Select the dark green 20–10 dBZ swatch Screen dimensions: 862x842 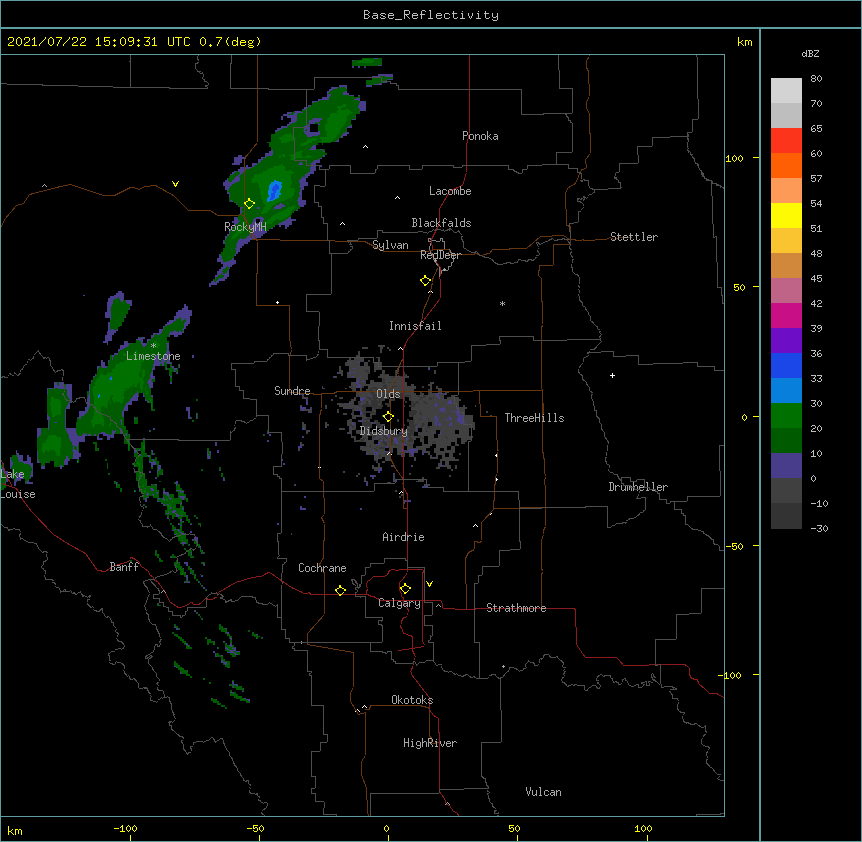coord(786,441)
